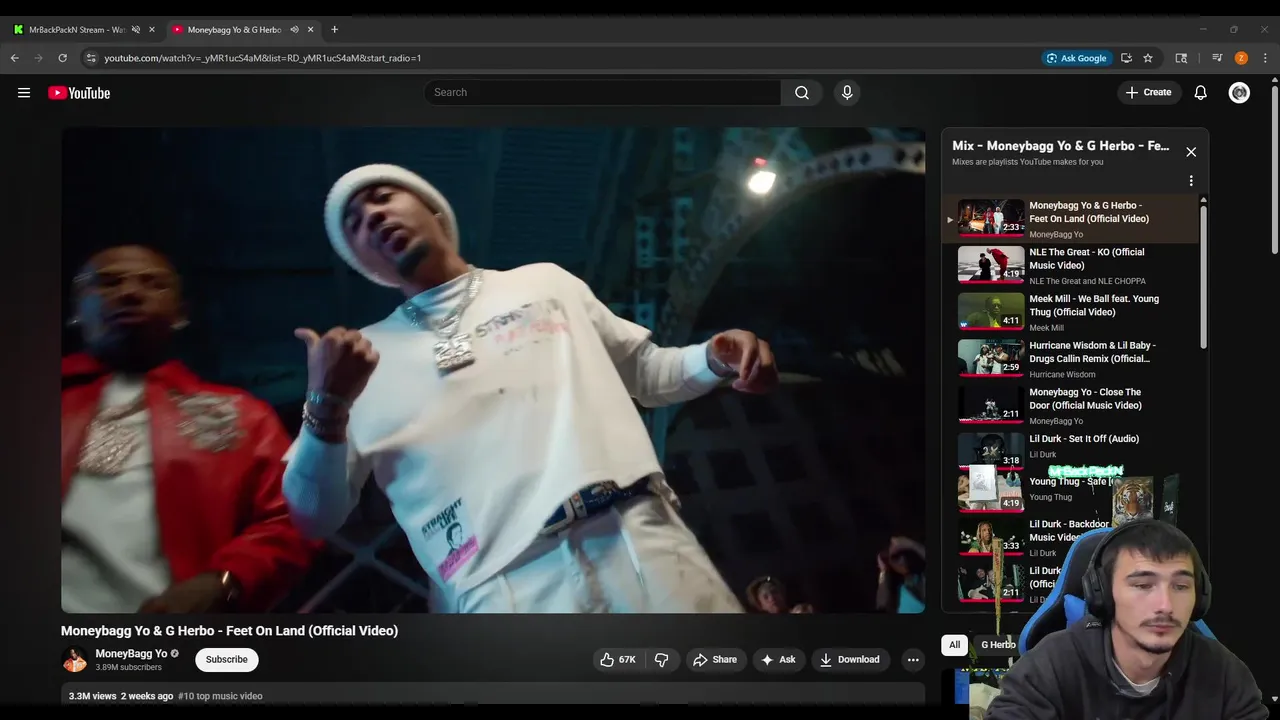View site information icon in address bar
Viewport: 1280px width, 720px height.
click(91, 58)
